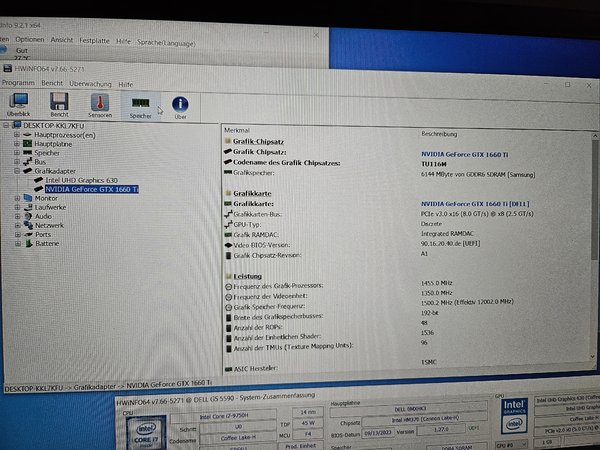The width and height of the screenshot is (600, 450).
Task: Open the Programm menu in HWiNFO64
Action: (x=18, y=83)
